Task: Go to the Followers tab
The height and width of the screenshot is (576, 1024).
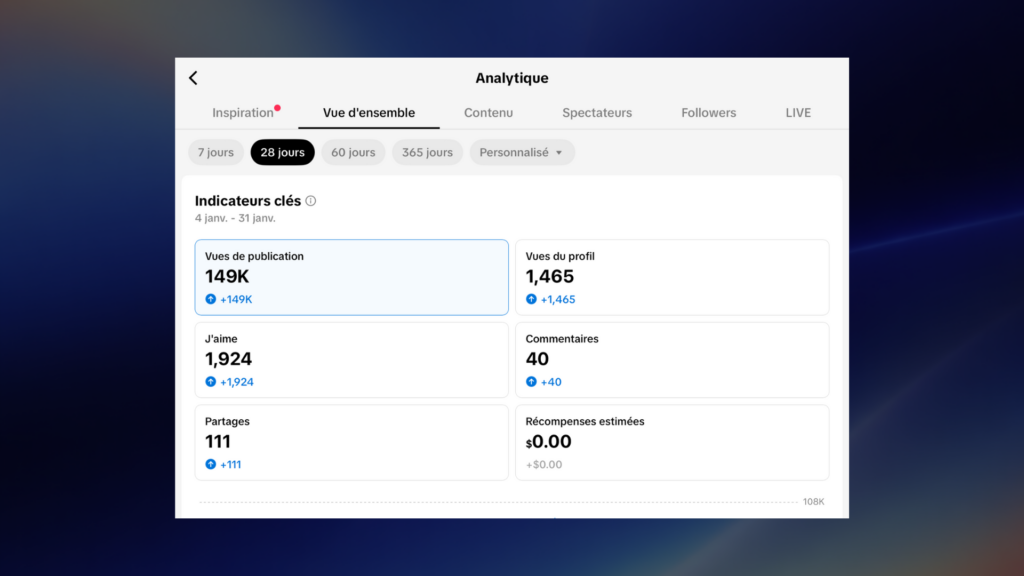Action: (x=708, y=113)
